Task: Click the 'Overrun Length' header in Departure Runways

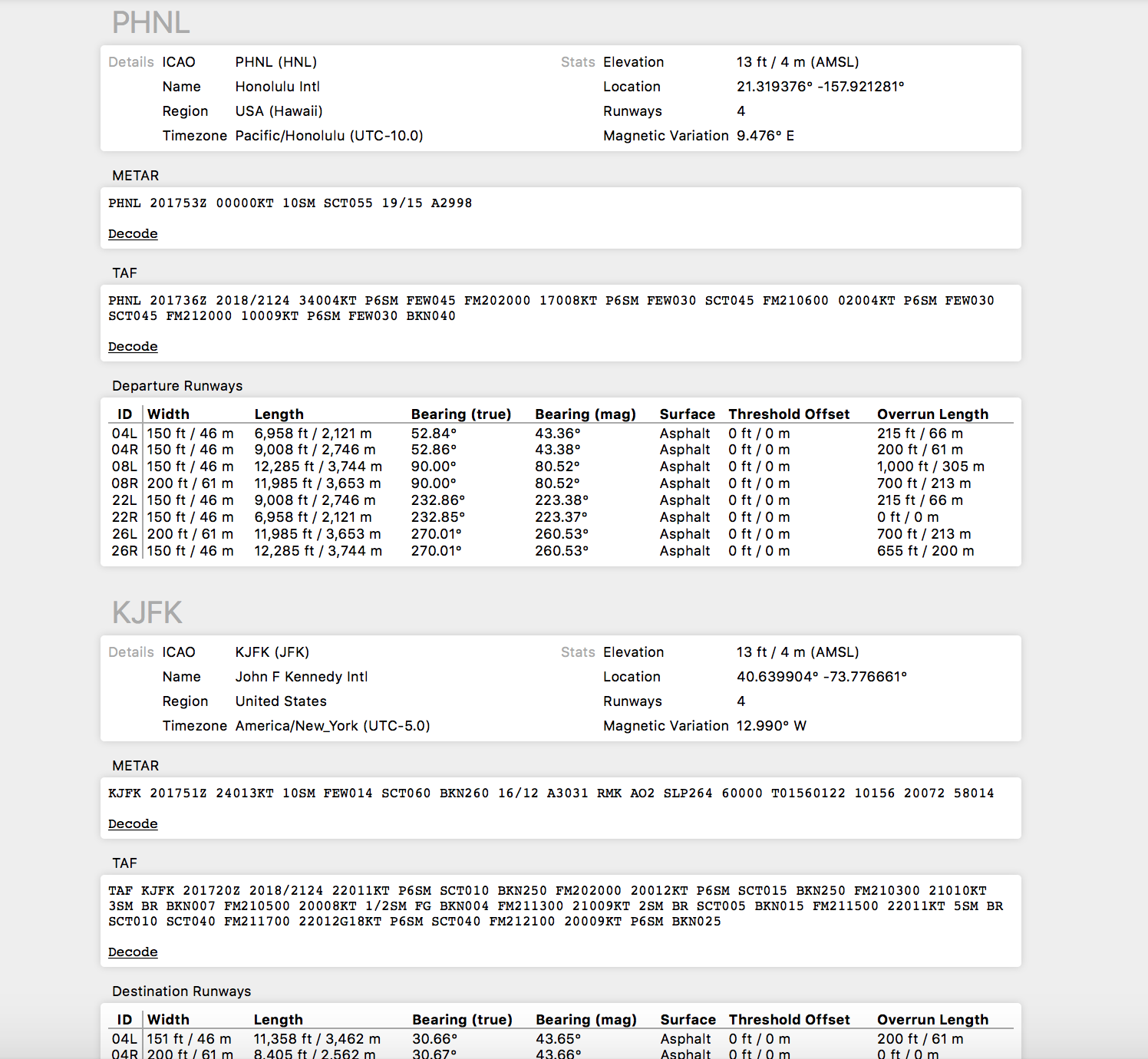Action: click(933, 414)
